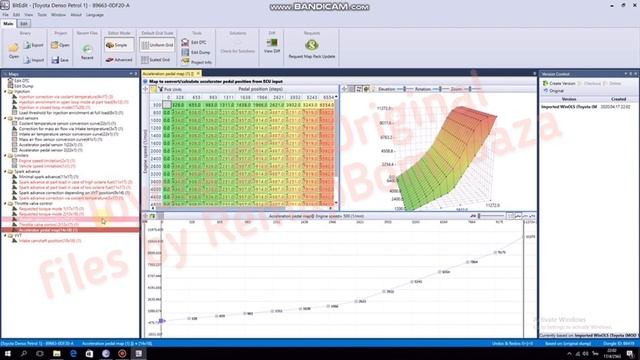Collapse the Limiters folder

coord(5,156)
